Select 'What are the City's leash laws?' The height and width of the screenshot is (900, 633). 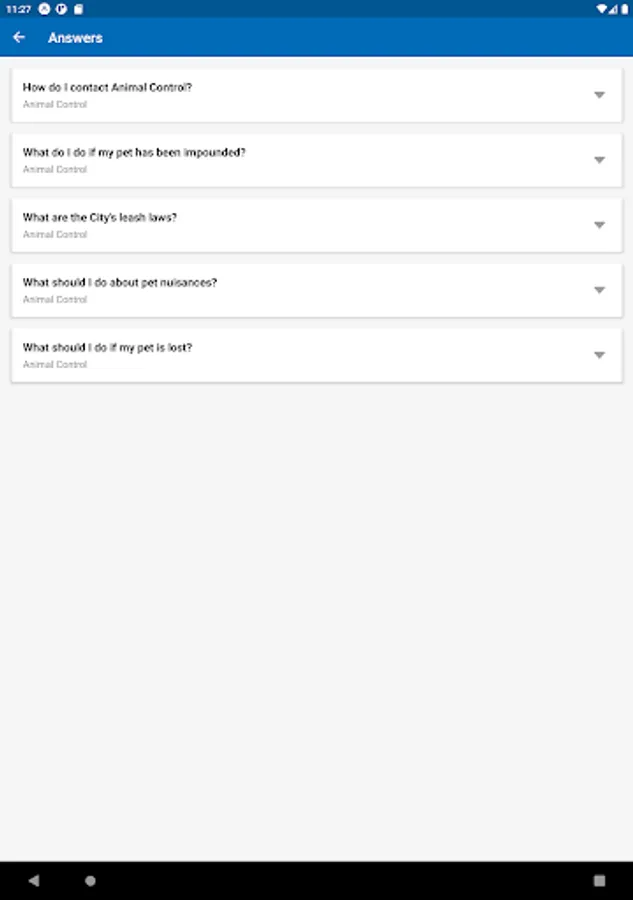(x=100, y=218)
